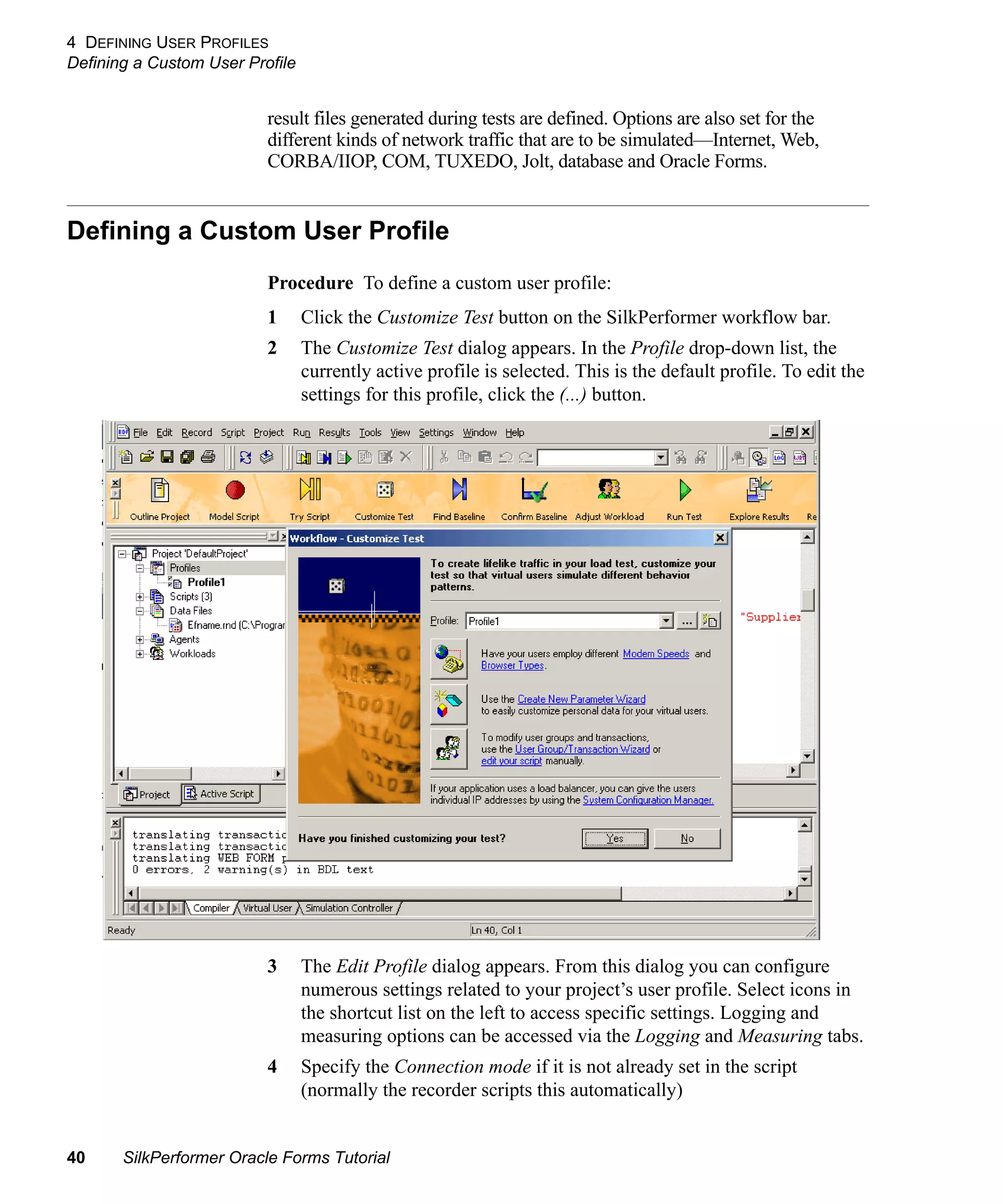
Task: Open the Record menu
Action: tap(196, 433)
